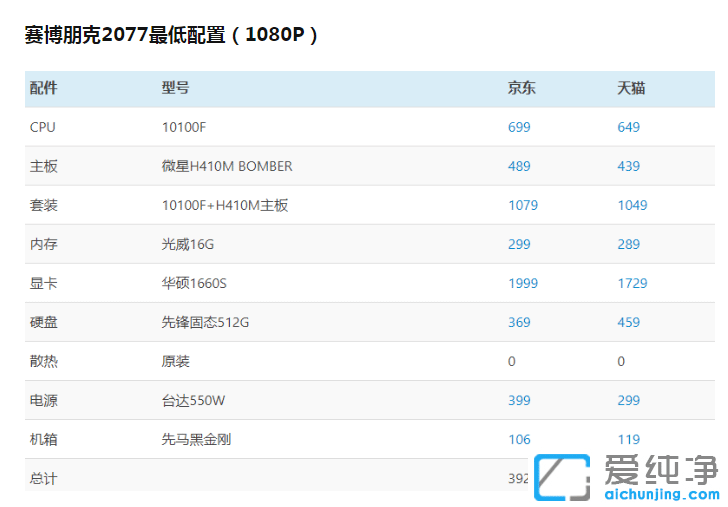Image resolution: width=728 pixels, height=507 pixels.
Task: Click 京东 price 369 for 先锋固态512G
Action: pyautogui.click(x=519, y=322)
